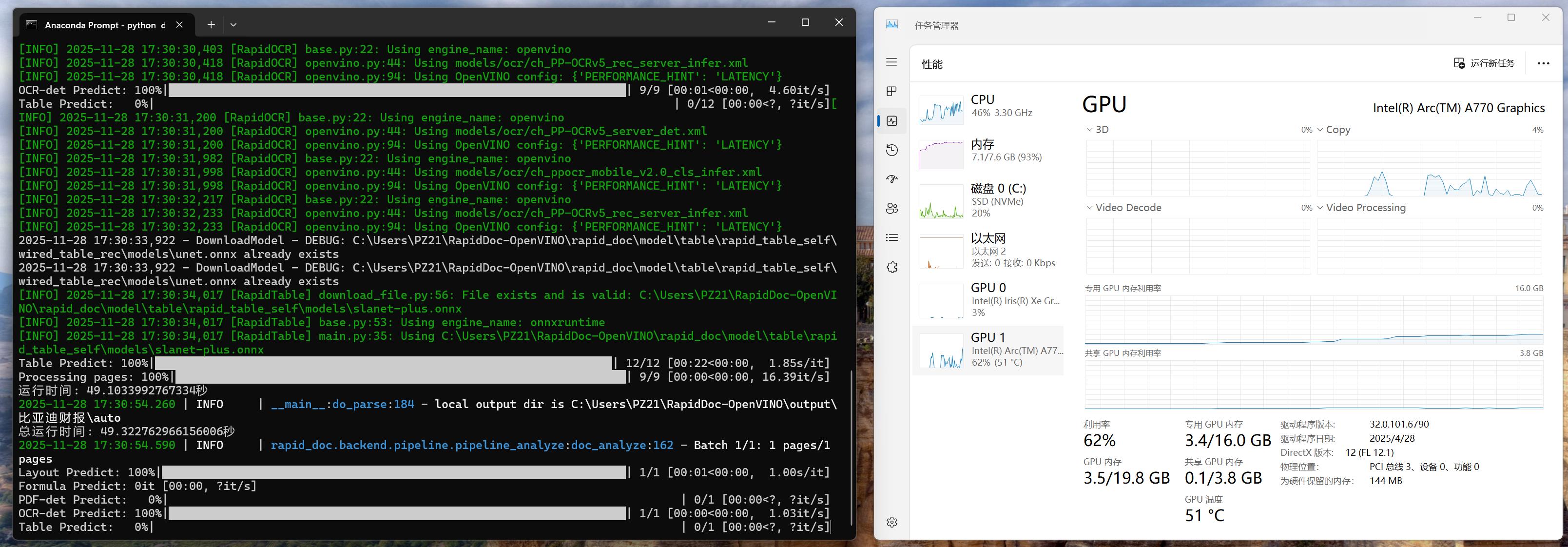Expand the Copy engine graph dropdown

coord(1320,130)
